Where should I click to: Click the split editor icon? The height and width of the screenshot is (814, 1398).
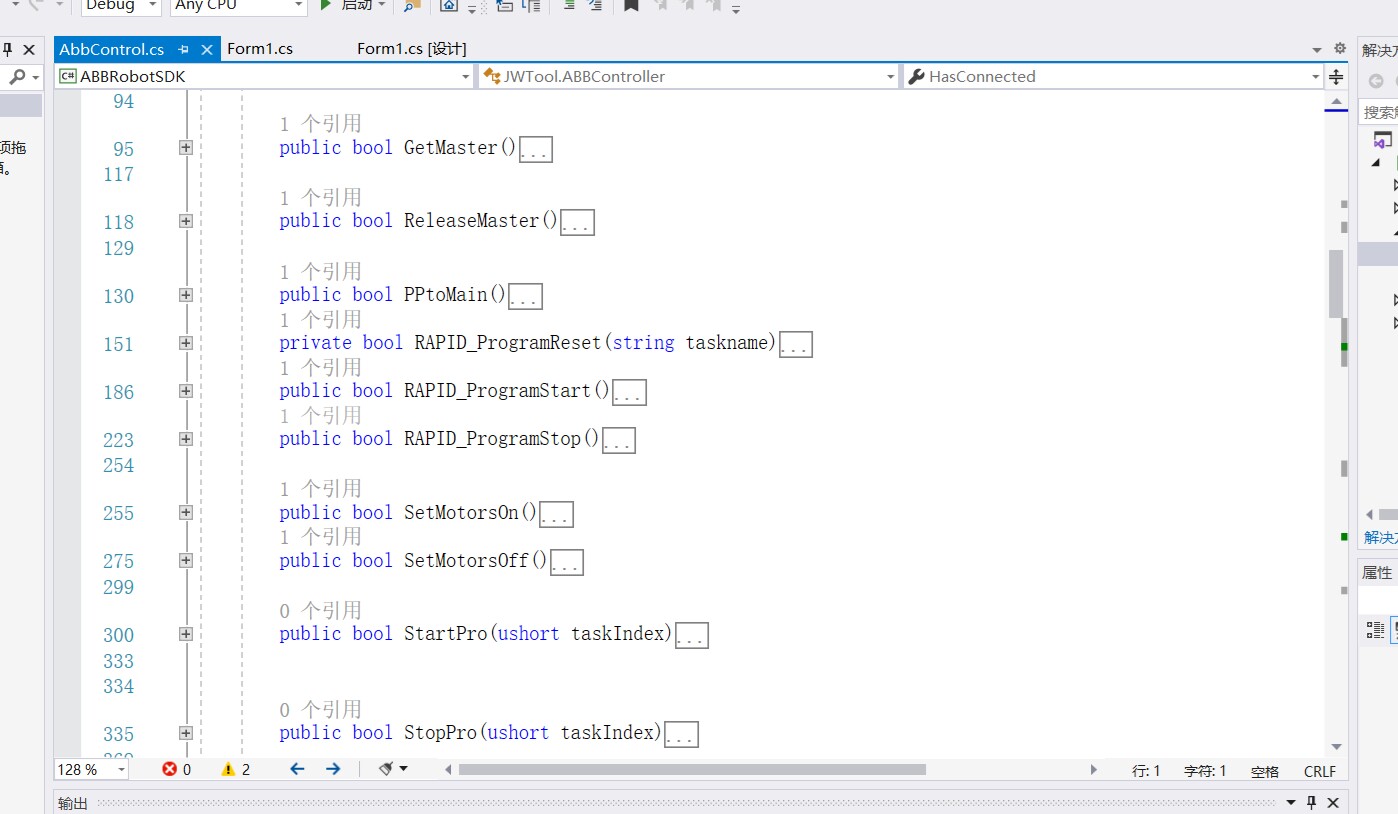(1336, 76)
